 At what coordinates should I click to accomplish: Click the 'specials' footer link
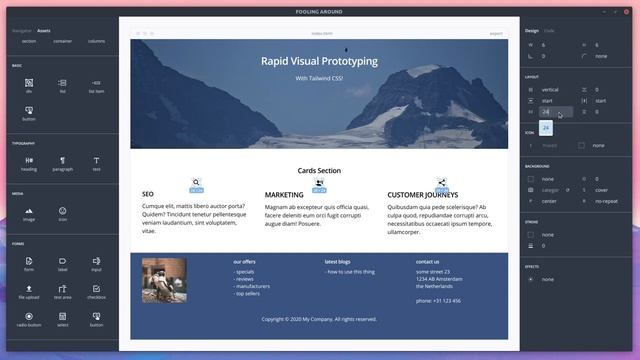pos(244,272)
